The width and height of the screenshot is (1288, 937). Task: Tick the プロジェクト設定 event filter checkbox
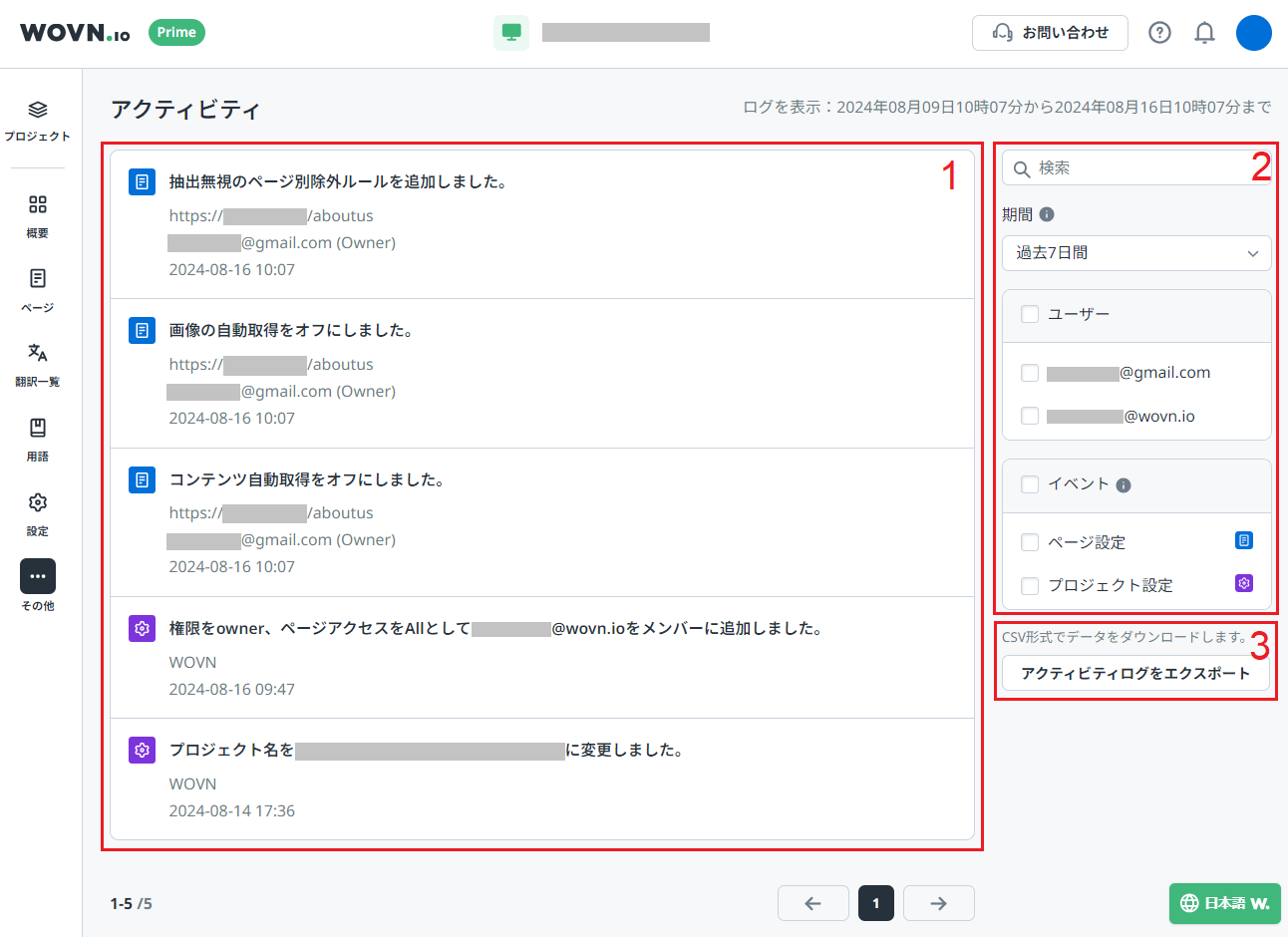click(1030, 585)
